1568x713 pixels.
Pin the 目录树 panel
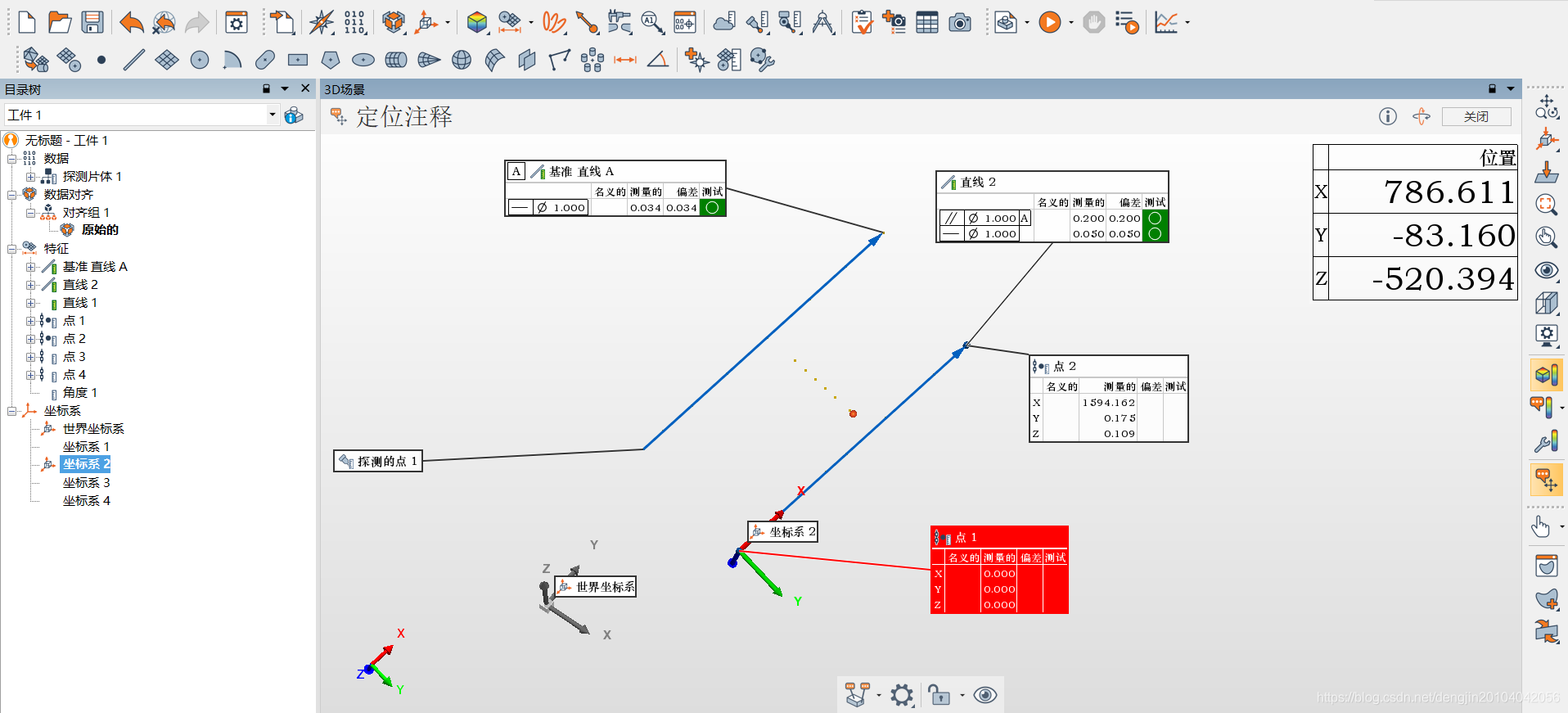click(266, 88)
